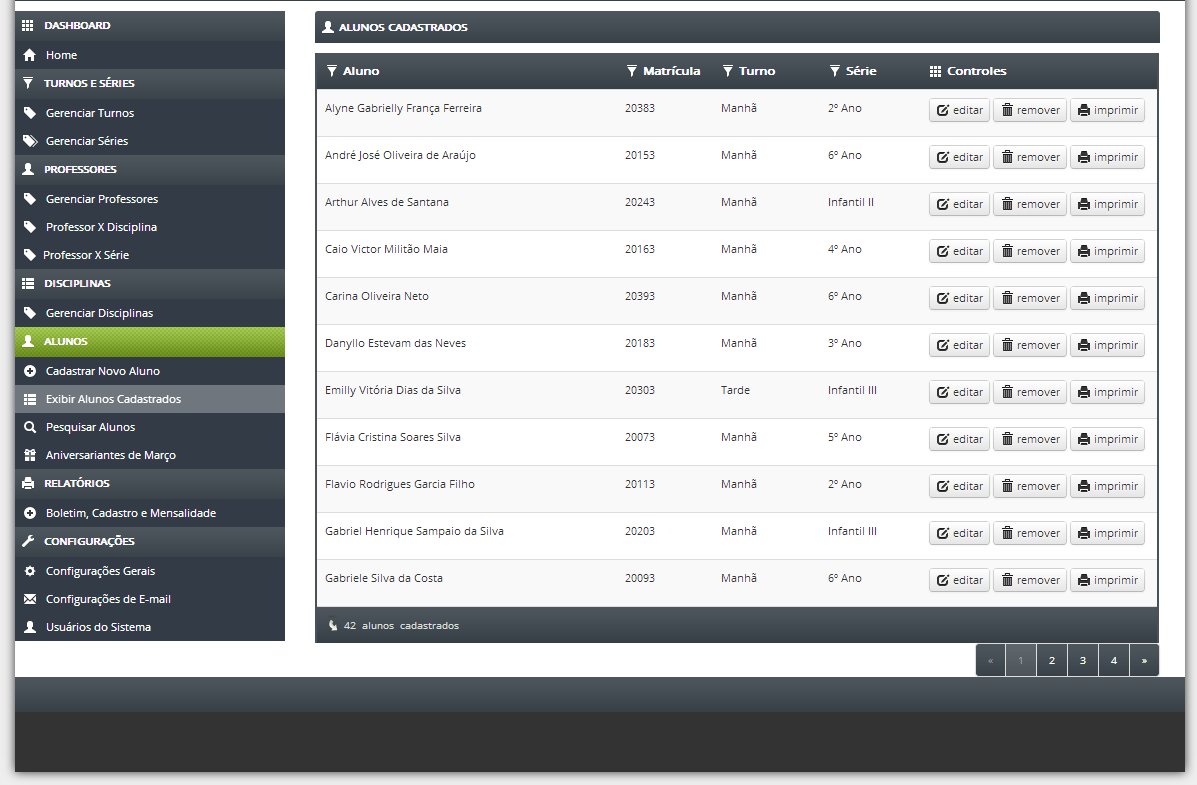Screen dimensions: 1197x785
Task: Edit Alyne Gabrielly França Ferreira's record
Action: [959, 110]
